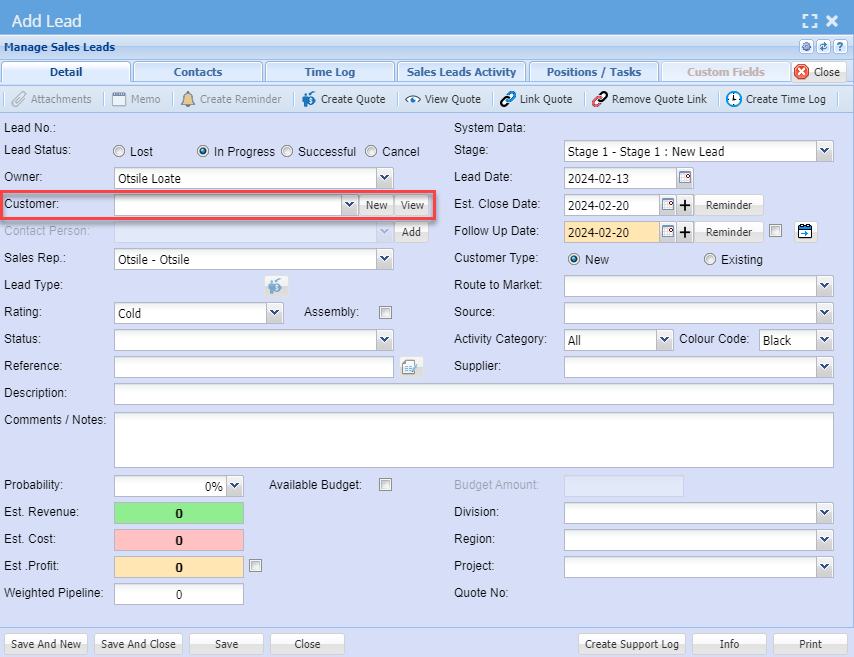Click the Lead Type lookup icon
This screenshot has width=854, height=657.
(276, 286)
